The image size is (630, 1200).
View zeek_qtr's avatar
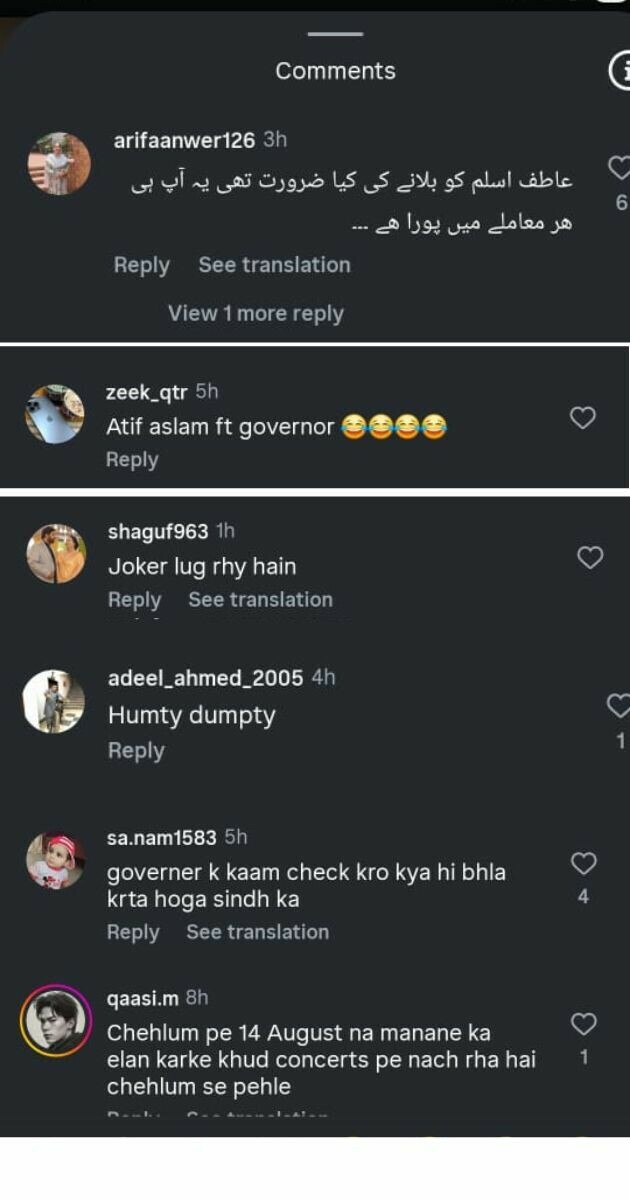[x=55, y=414]
